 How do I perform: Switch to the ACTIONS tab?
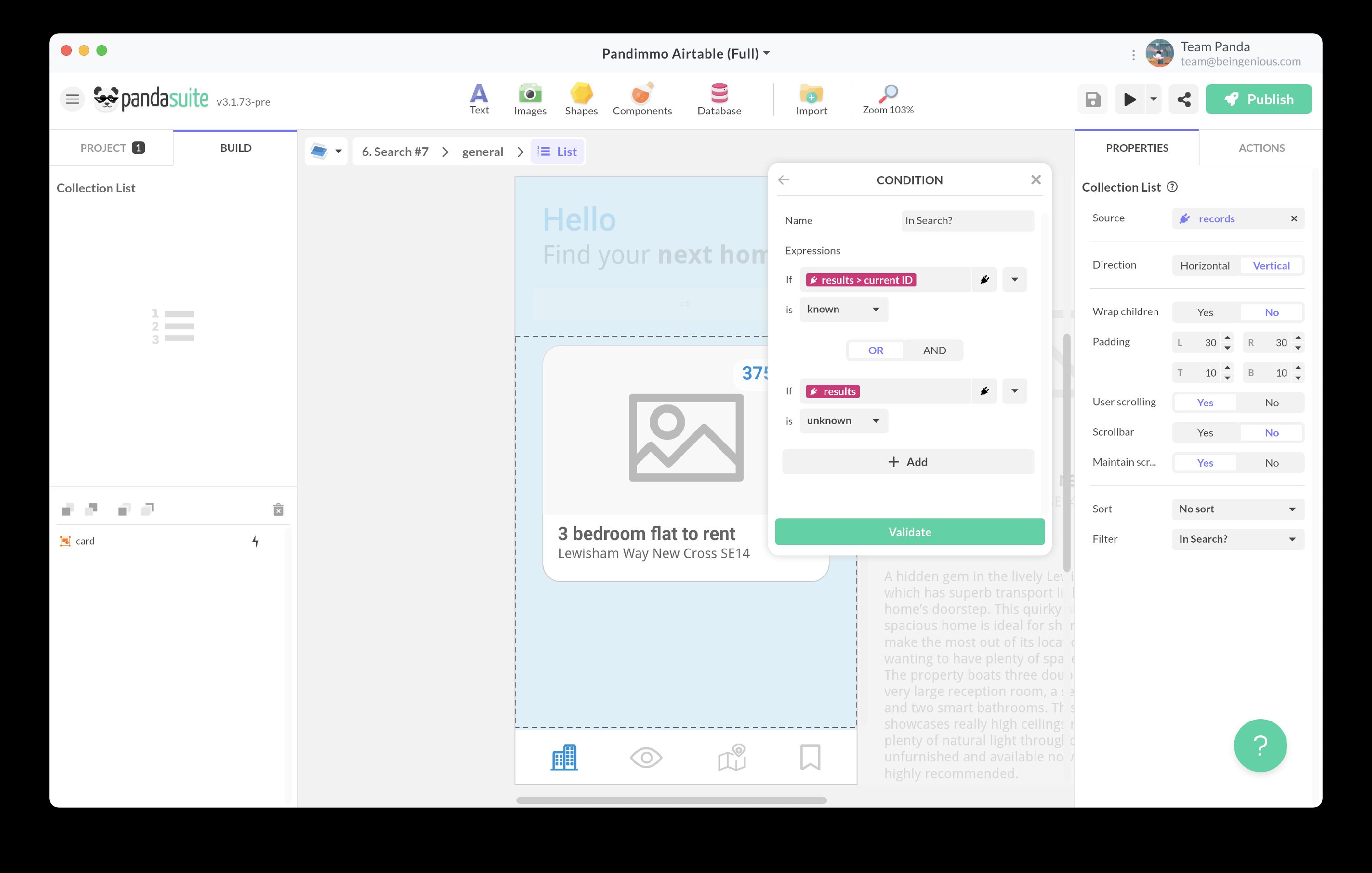tap(1261, 148)
